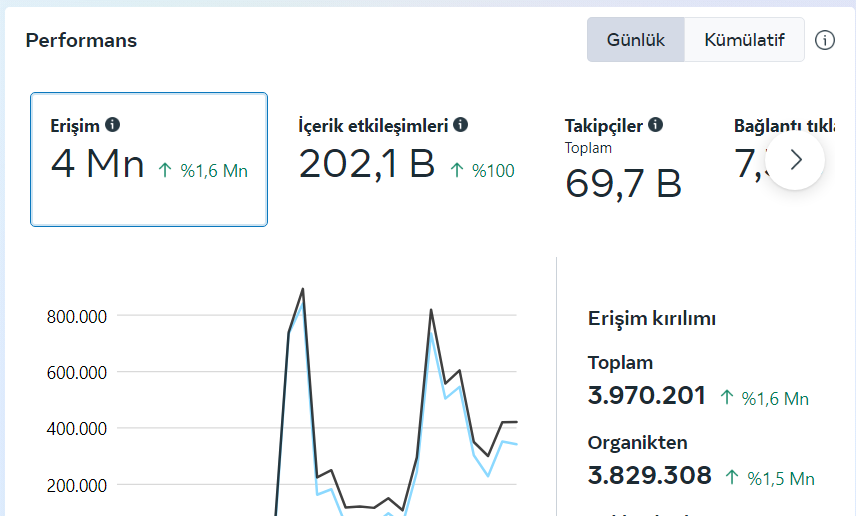Click the Organikten label
Screen dimensions: 856x516
coord(637,443)
